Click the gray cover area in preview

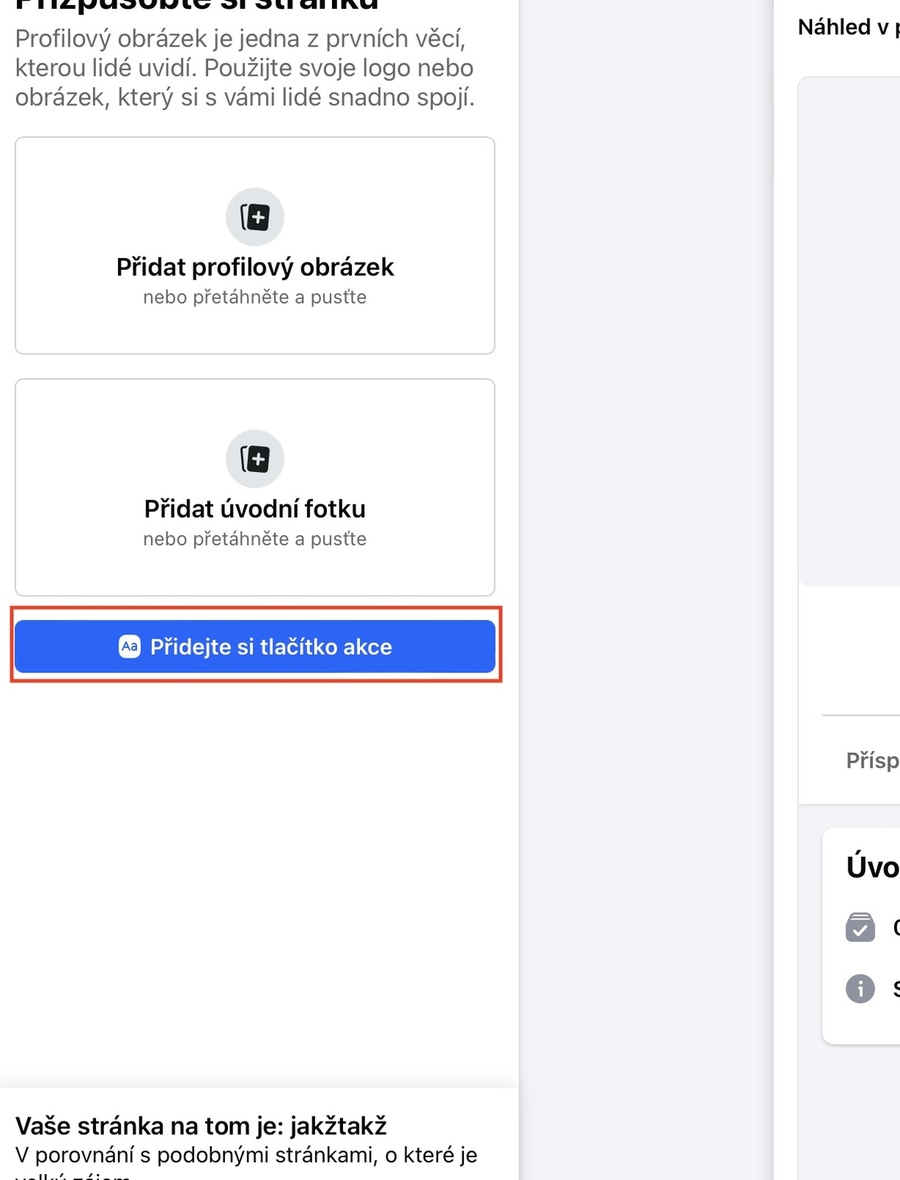[850, 330]
